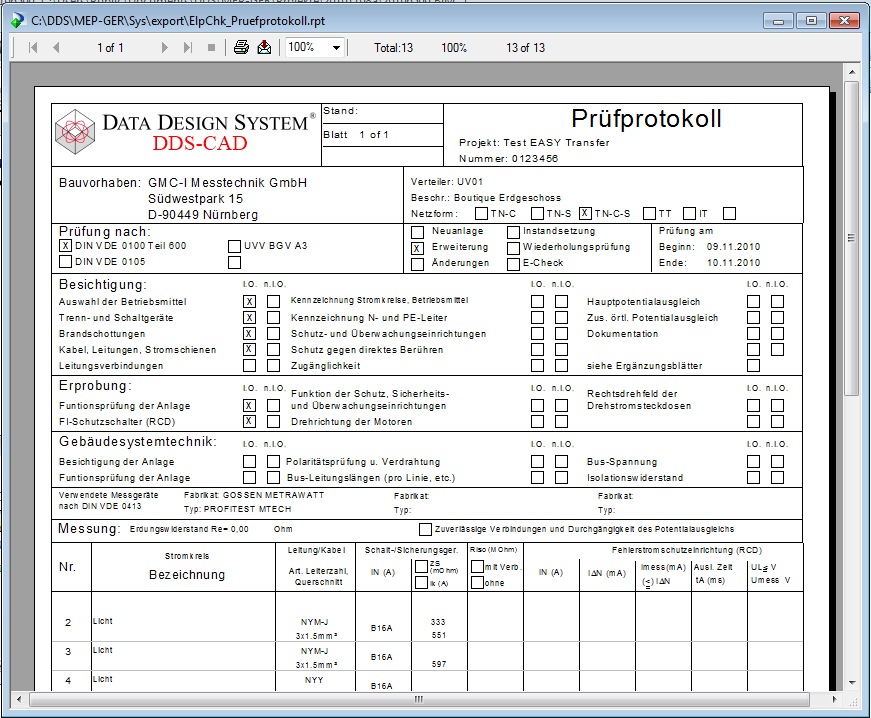
Task: Click the value '597' in row 3
Action: 439,664
